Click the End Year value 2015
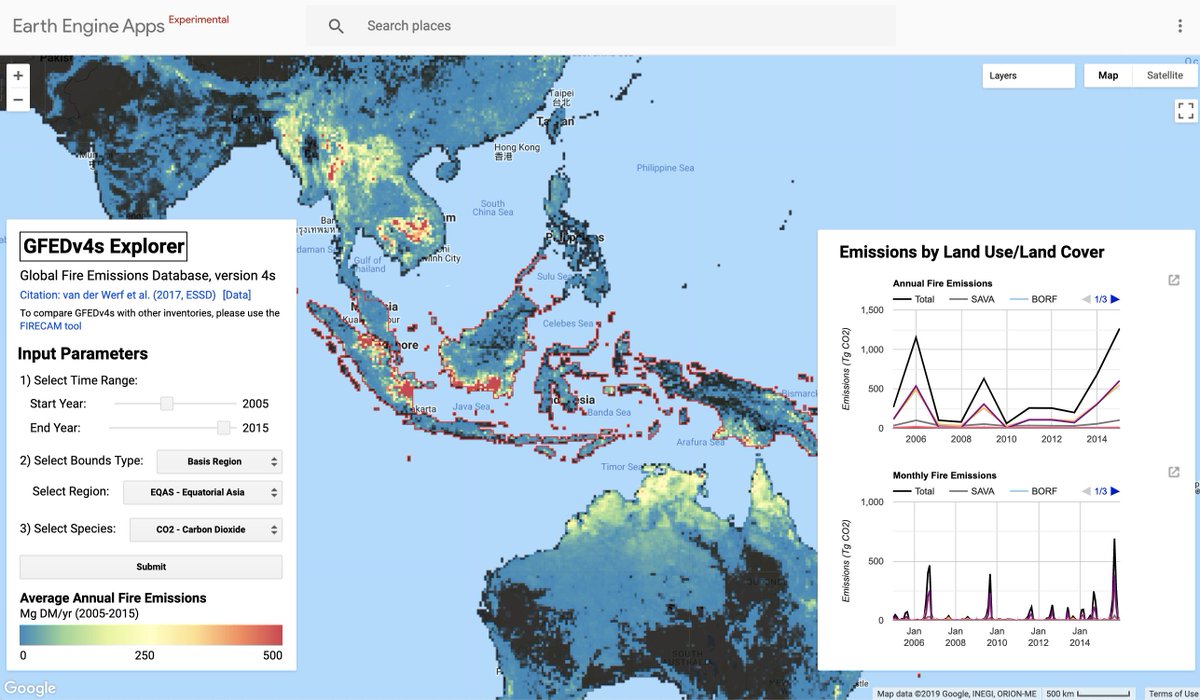 click(255, 428)
